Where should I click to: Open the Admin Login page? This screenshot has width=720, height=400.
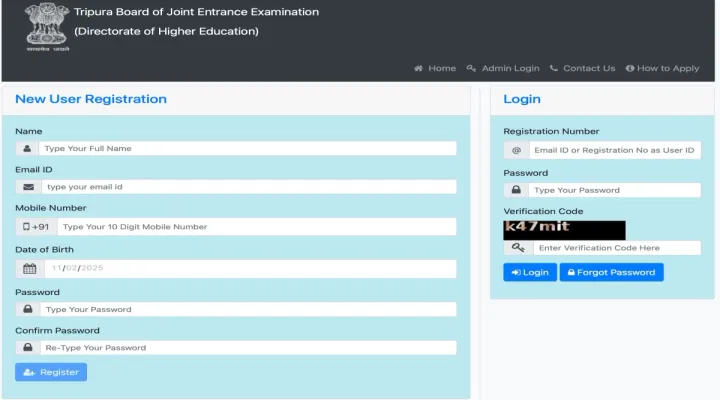click(x=503, y=68)
